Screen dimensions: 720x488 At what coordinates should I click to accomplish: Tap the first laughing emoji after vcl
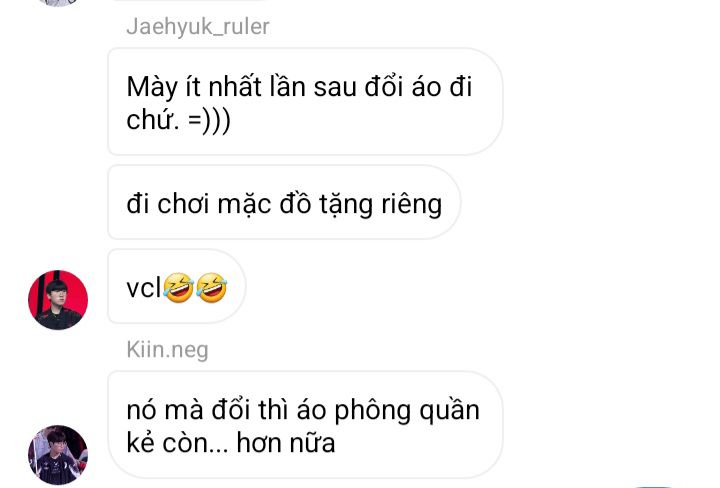178,288
